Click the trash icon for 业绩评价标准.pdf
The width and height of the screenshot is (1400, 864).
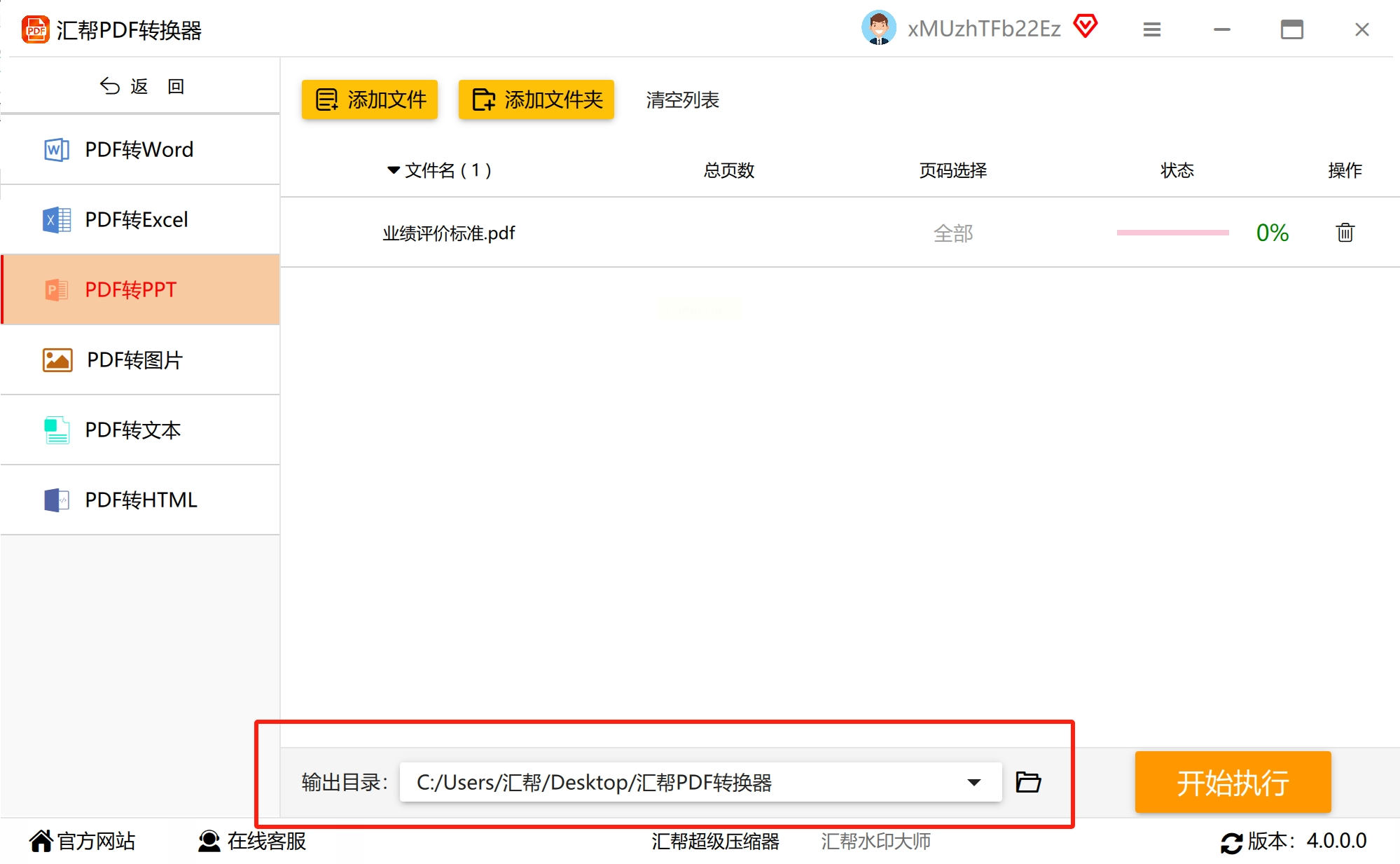tap(1345, 233)
